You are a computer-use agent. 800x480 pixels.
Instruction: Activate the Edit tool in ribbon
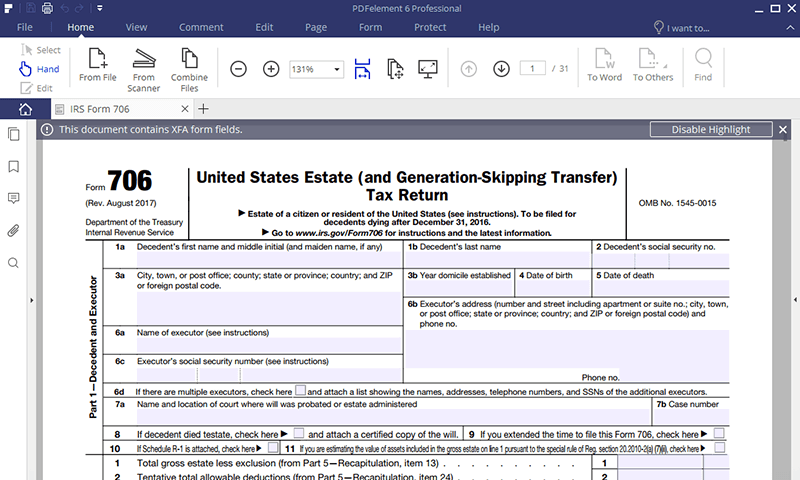[36, 88]
